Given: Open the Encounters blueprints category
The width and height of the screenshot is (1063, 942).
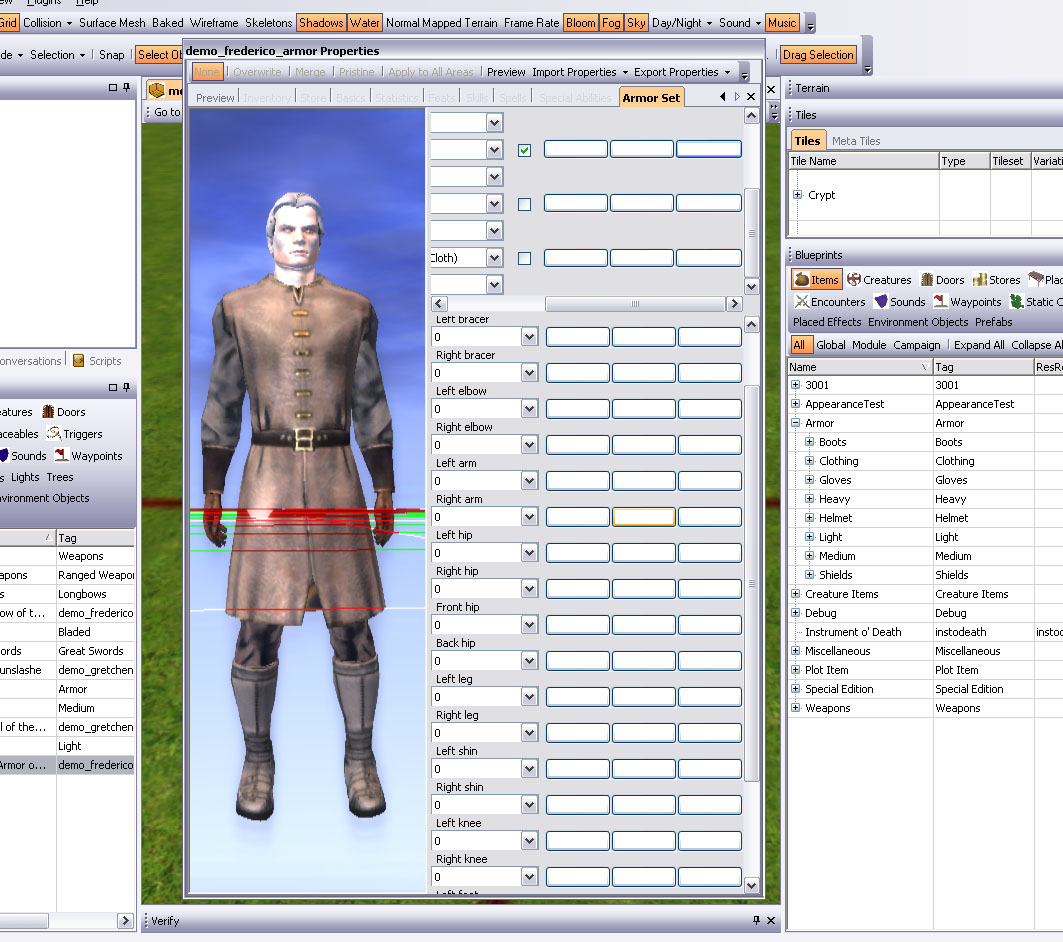Looking at the screenshot, I should [830, 302].
